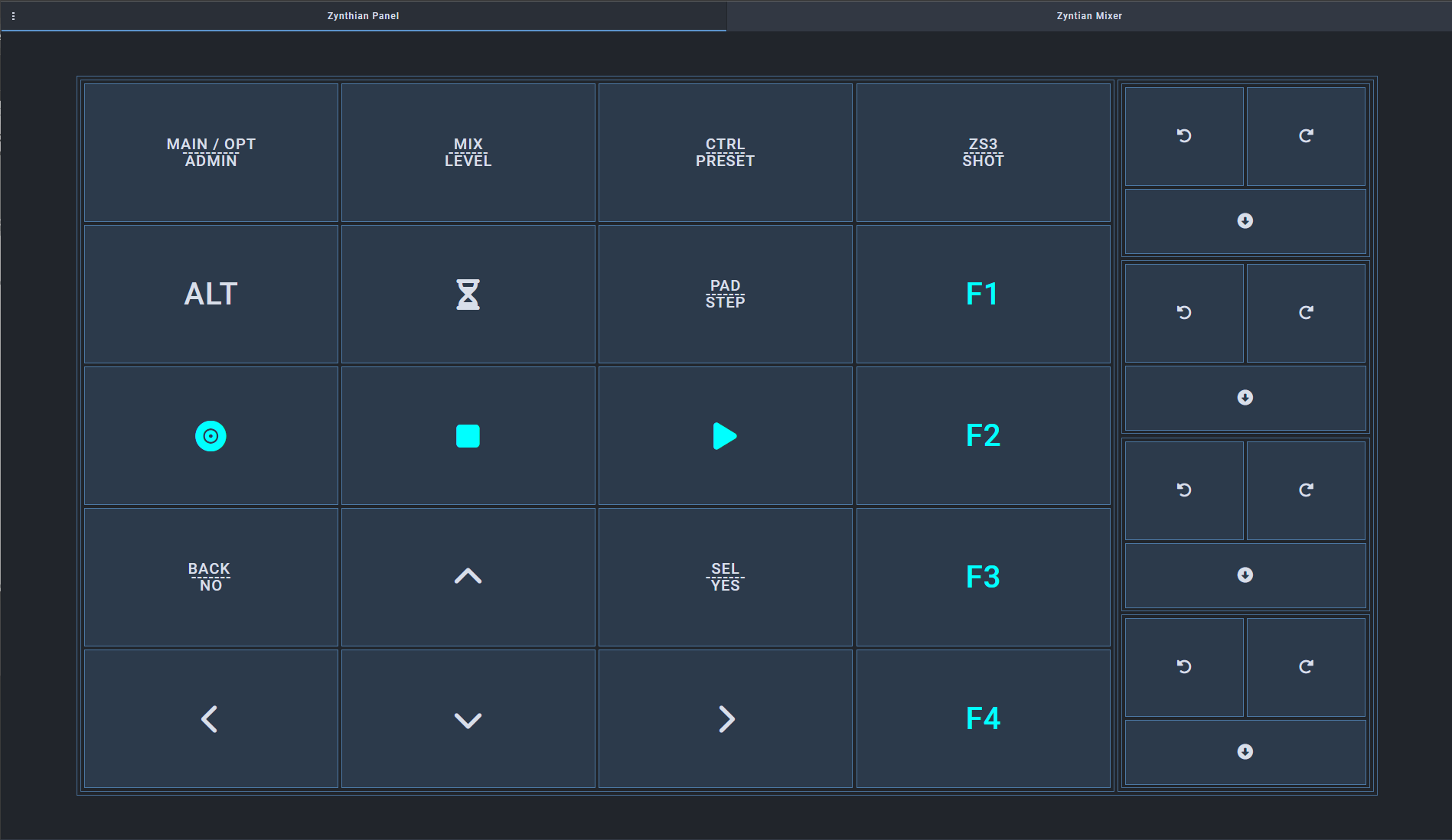
Task: Click the right arrow chevron button
Action: 726,718
